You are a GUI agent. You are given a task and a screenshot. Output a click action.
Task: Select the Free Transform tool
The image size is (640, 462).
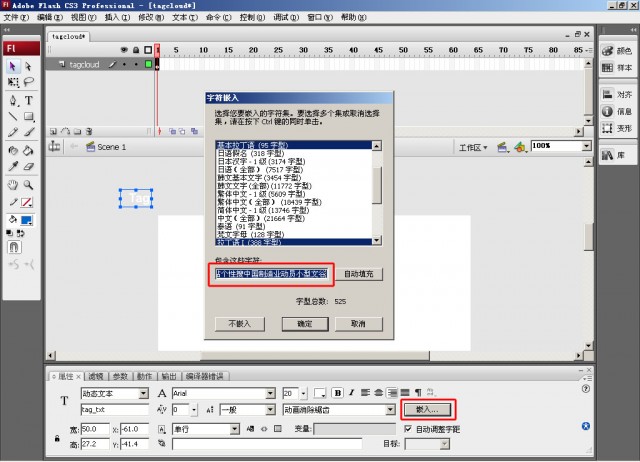click(13, 82)
